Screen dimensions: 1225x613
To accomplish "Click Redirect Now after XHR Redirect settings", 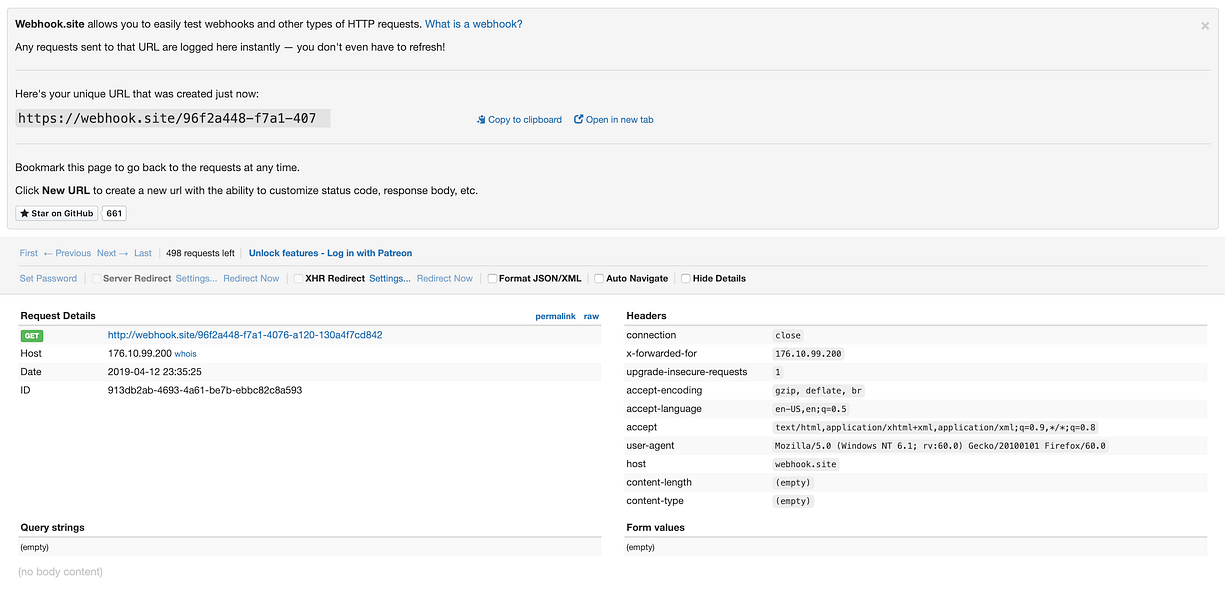I will (x=445, y=279).
